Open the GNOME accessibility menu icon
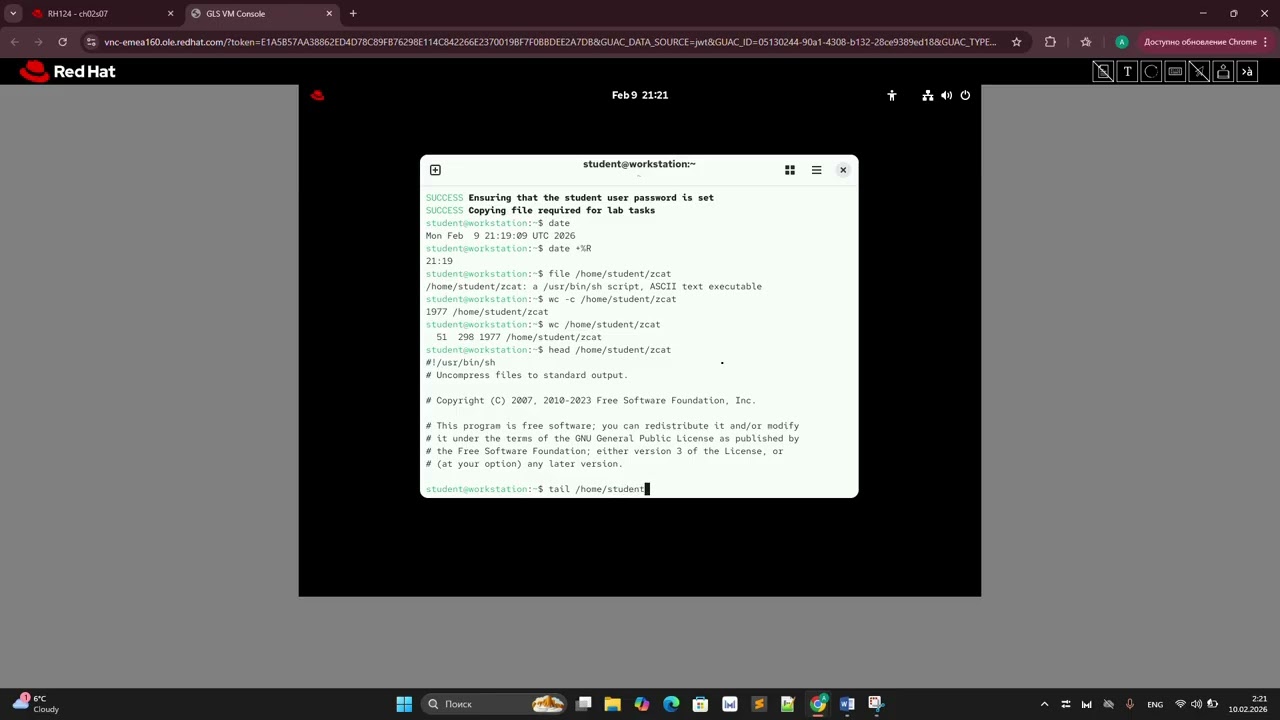This screenshot has width=1280, height=720. coord(892,95)
